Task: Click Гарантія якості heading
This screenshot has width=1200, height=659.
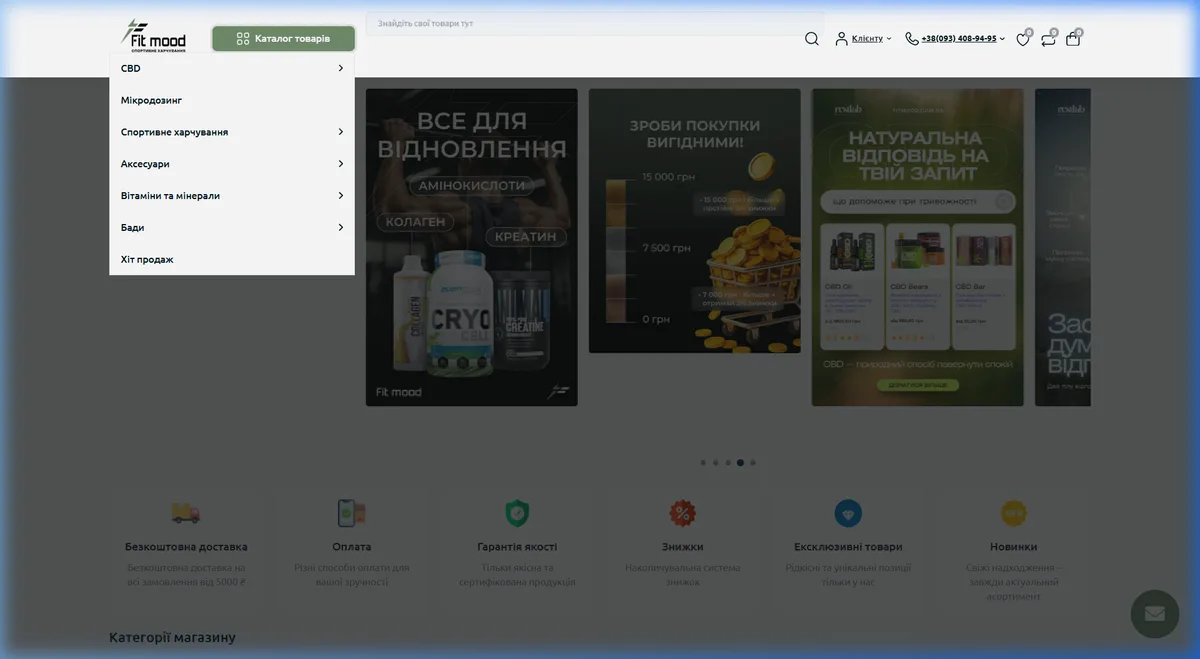Action: (x=517, y=547)
